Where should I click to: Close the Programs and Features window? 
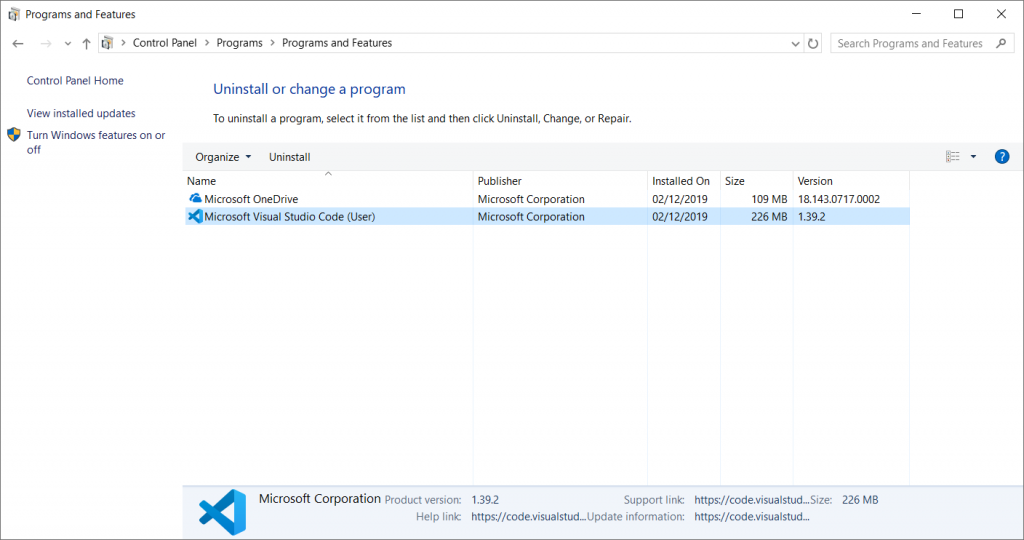pos(1001,14)
